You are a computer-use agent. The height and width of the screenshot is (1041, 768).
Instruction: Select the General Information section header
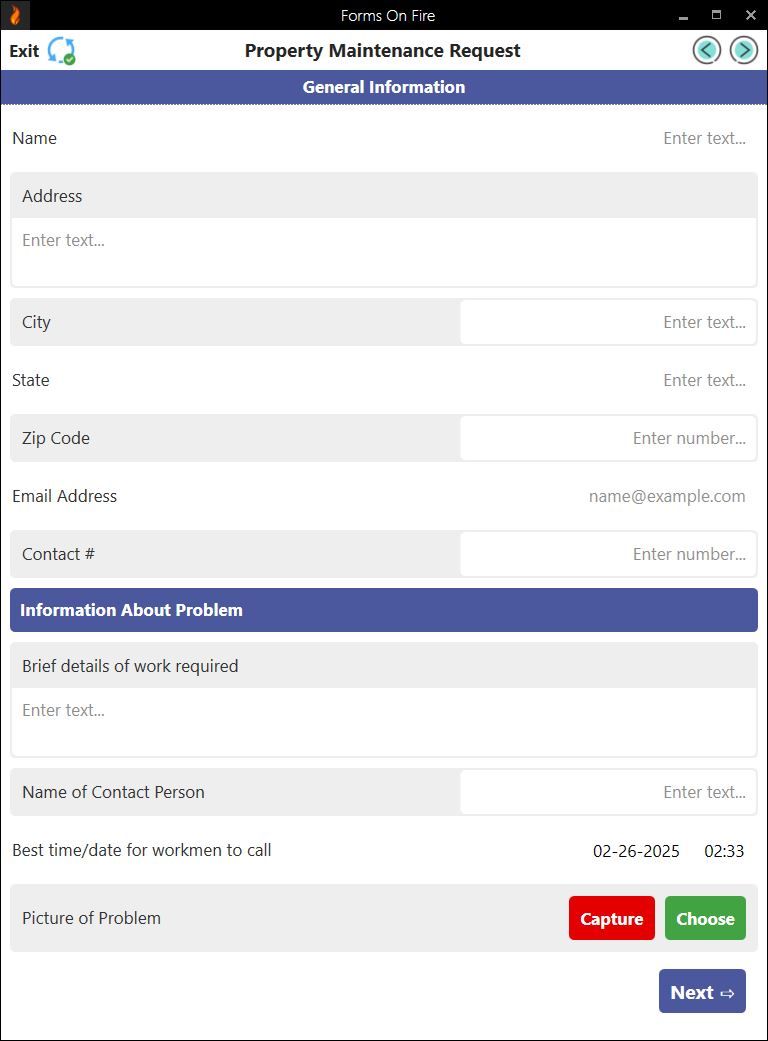click(383, 87)
